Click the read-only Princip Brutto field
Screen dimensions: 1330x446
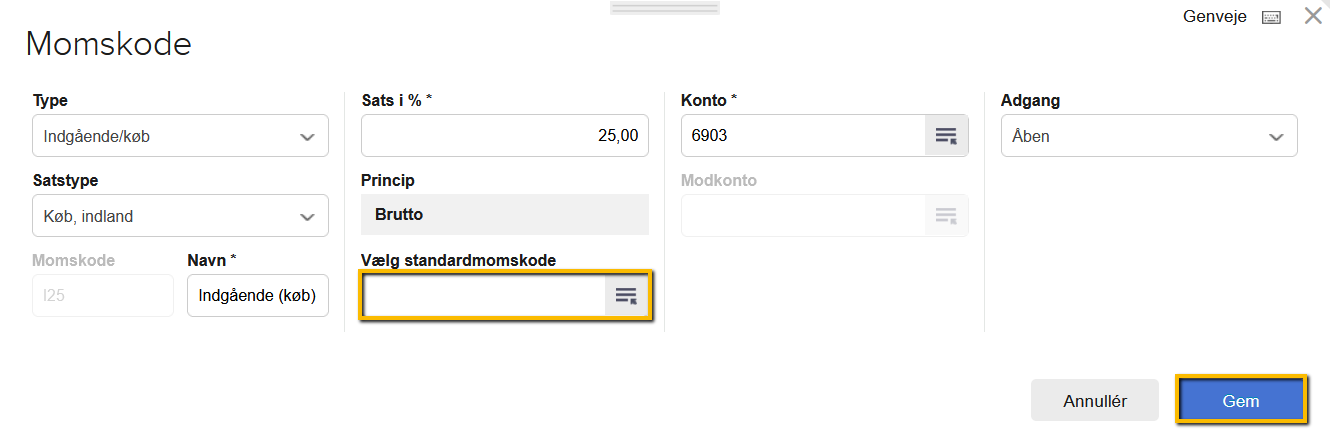pyautogui.click(x=504, y=215)
